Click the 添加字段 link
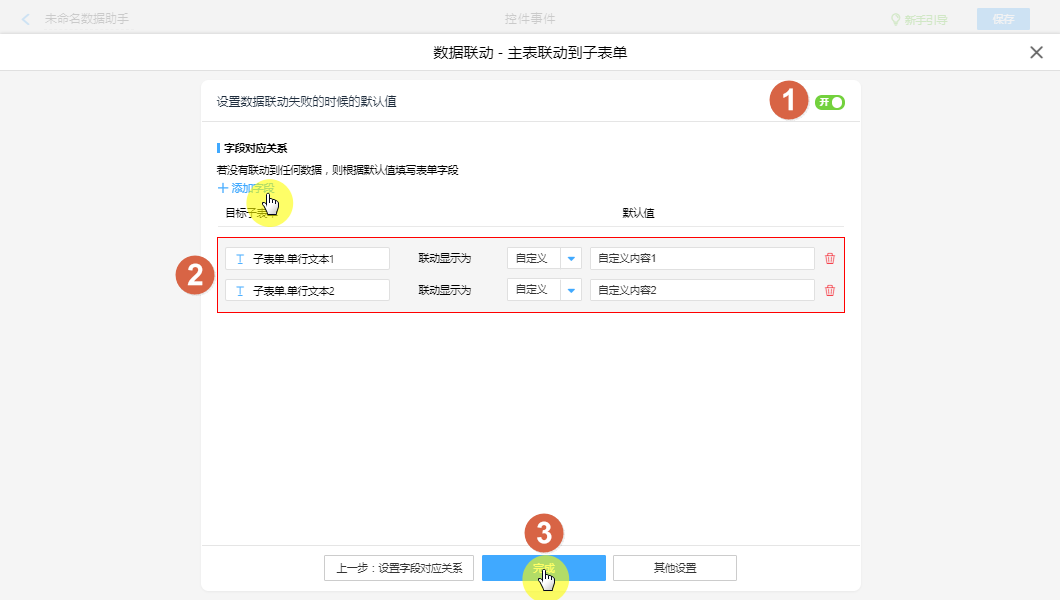Viewport: 1060px width, 600px height. (252, 188)
